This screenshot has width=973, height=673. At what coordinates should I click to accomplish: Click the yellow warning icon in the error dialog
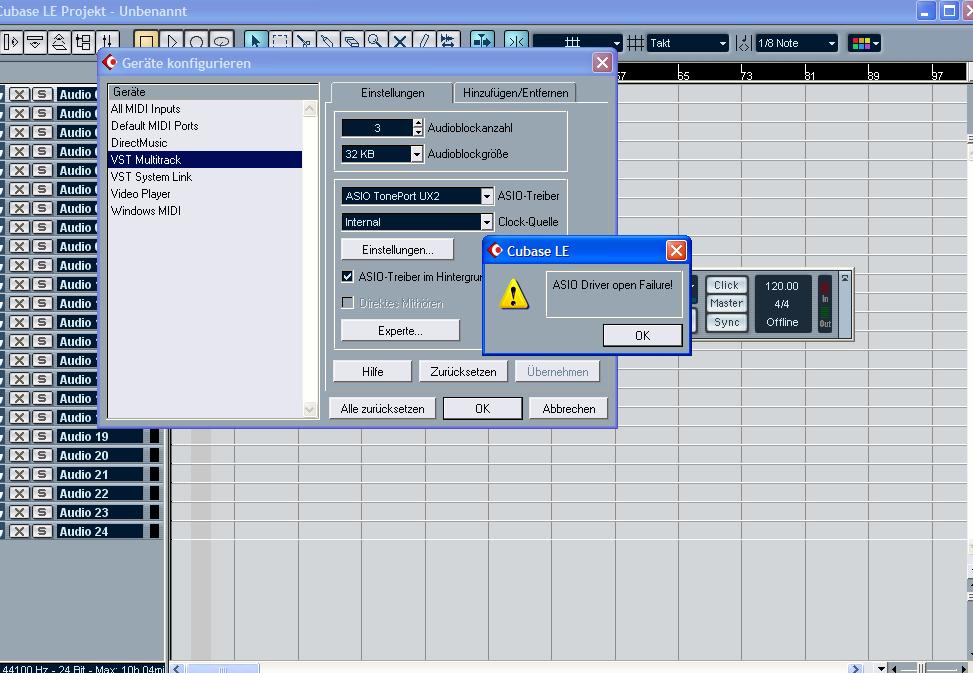[x=514, y=294]
